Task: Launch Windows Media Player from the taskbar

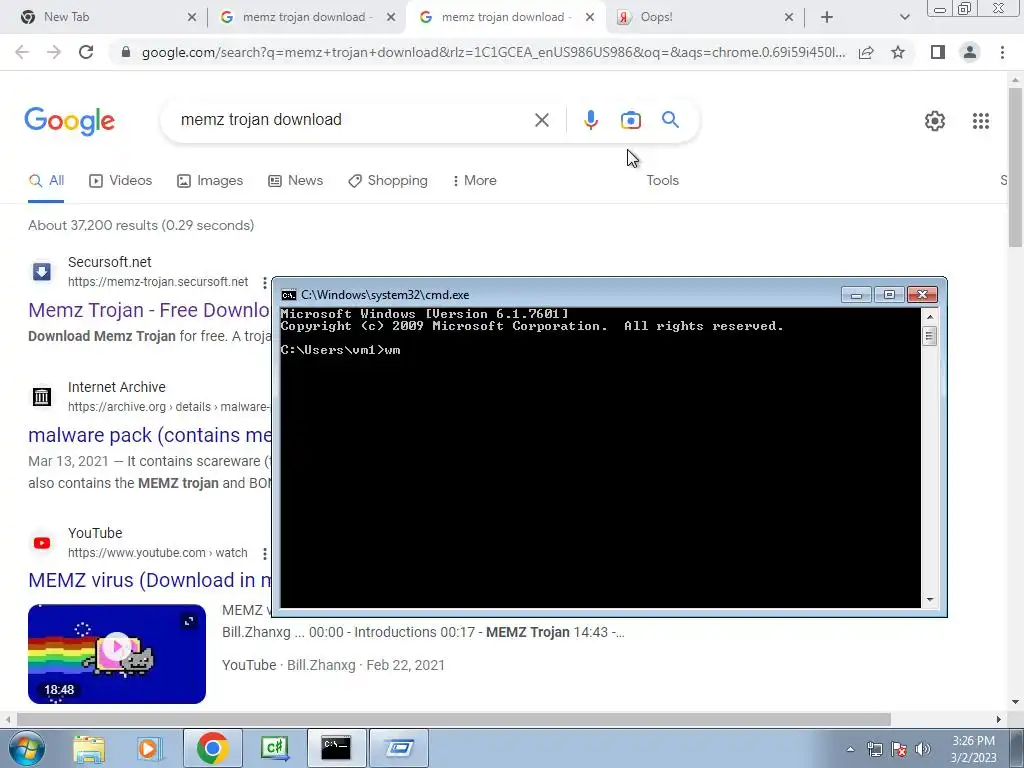Action: (150, 748)
